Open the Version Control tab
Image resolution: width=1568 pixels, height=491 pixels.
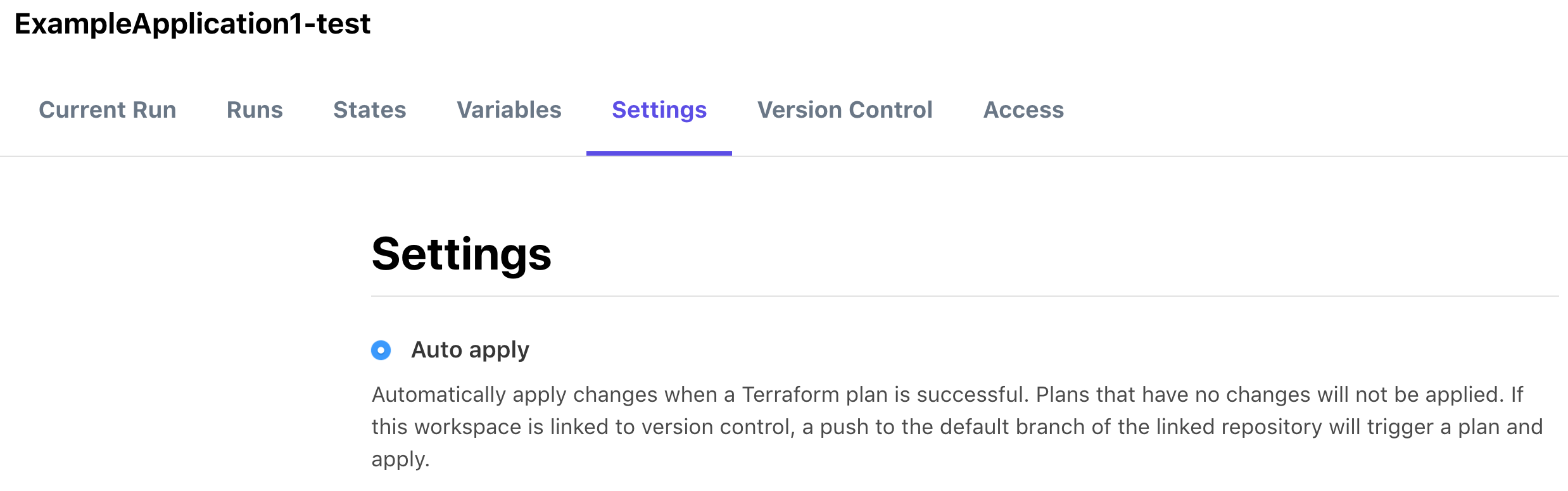pos(845,110)
